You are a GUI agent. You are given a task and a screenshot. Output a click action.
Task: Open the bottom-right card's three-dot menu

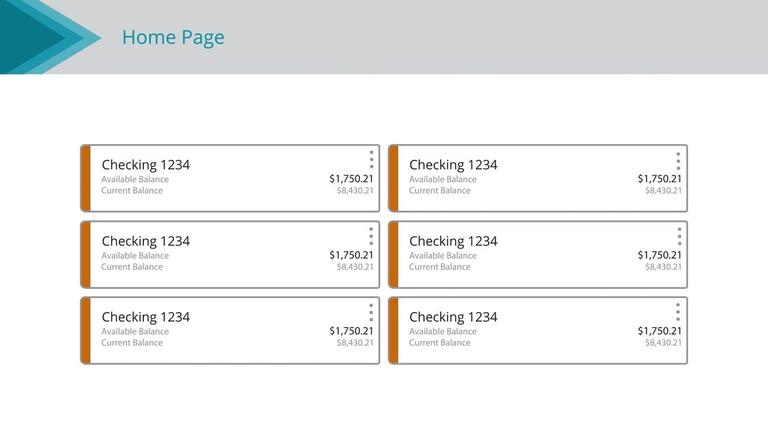click(678, 312)
